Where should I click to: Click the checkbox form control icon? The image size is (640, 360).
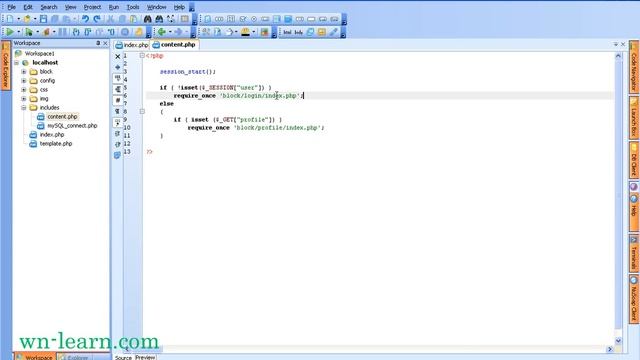[x=243, y=19]
